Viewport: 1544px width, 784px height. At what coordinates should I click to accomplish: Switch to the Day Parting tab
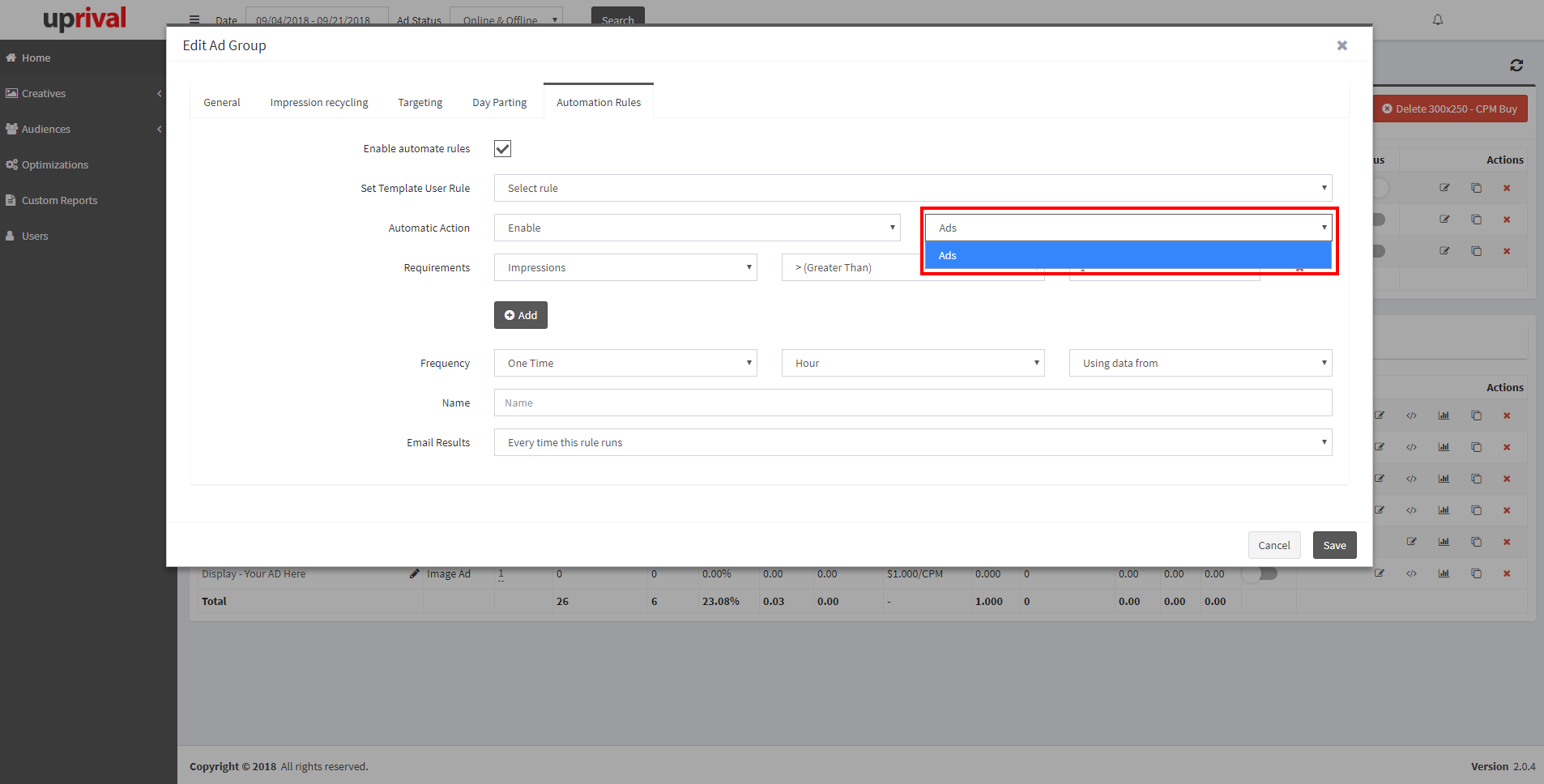[x=500, y=102]
